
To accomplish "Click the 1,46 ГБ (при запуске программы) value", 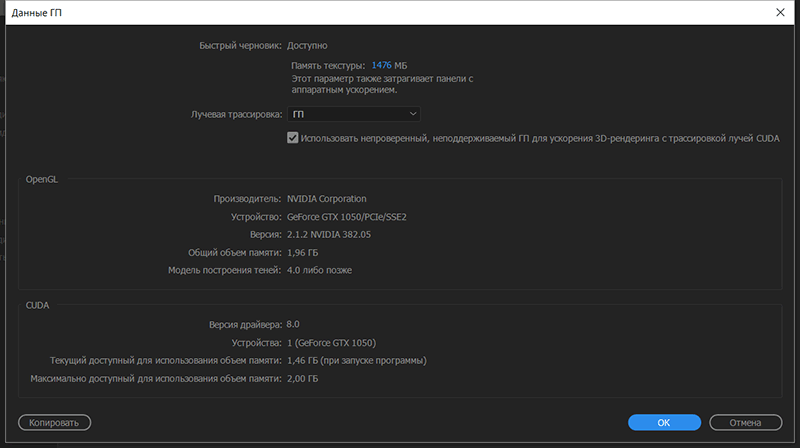I will pyautogui.click(x=357, y=361).
